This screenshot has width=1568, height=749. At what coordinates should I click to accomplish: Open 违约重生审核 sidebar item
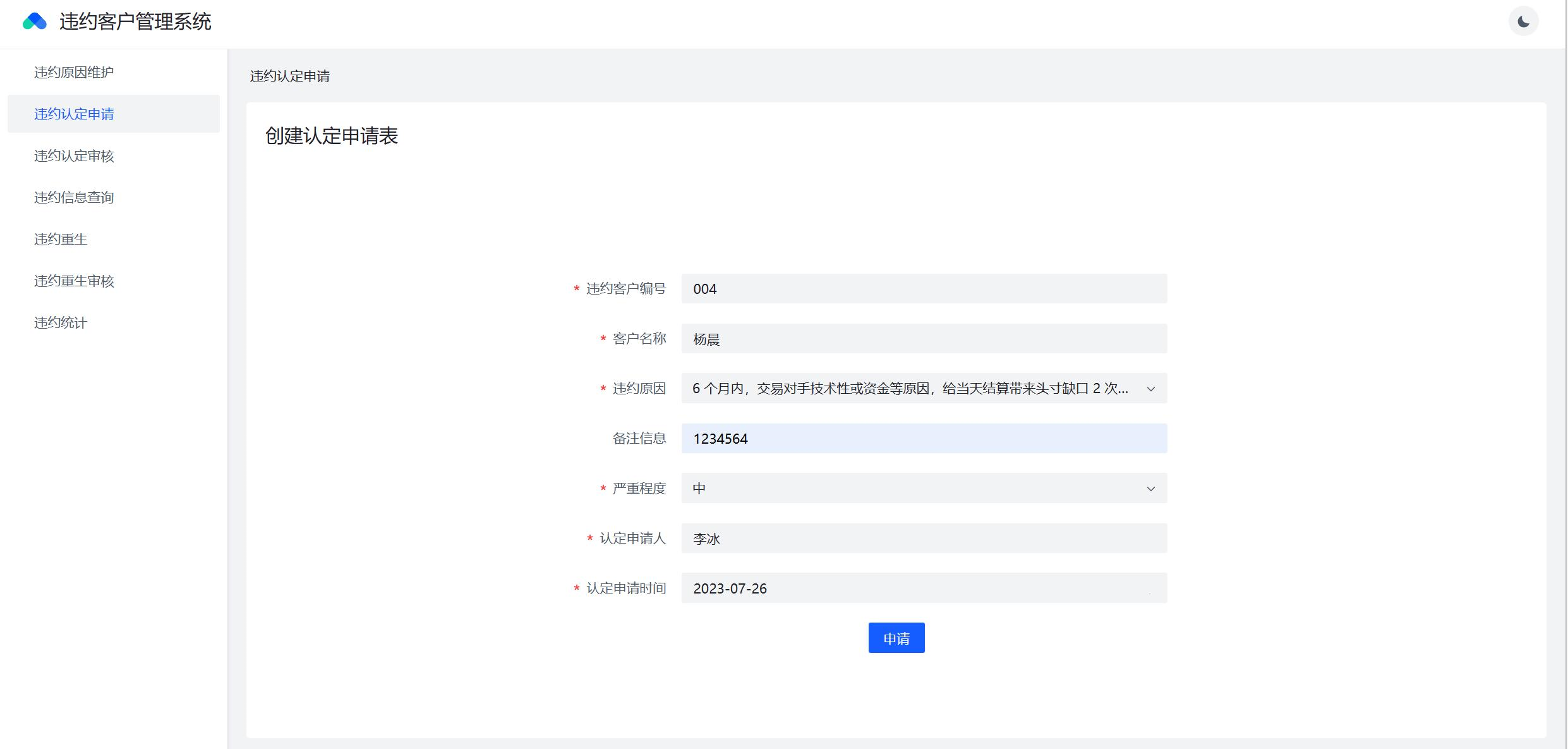(74, 281)
